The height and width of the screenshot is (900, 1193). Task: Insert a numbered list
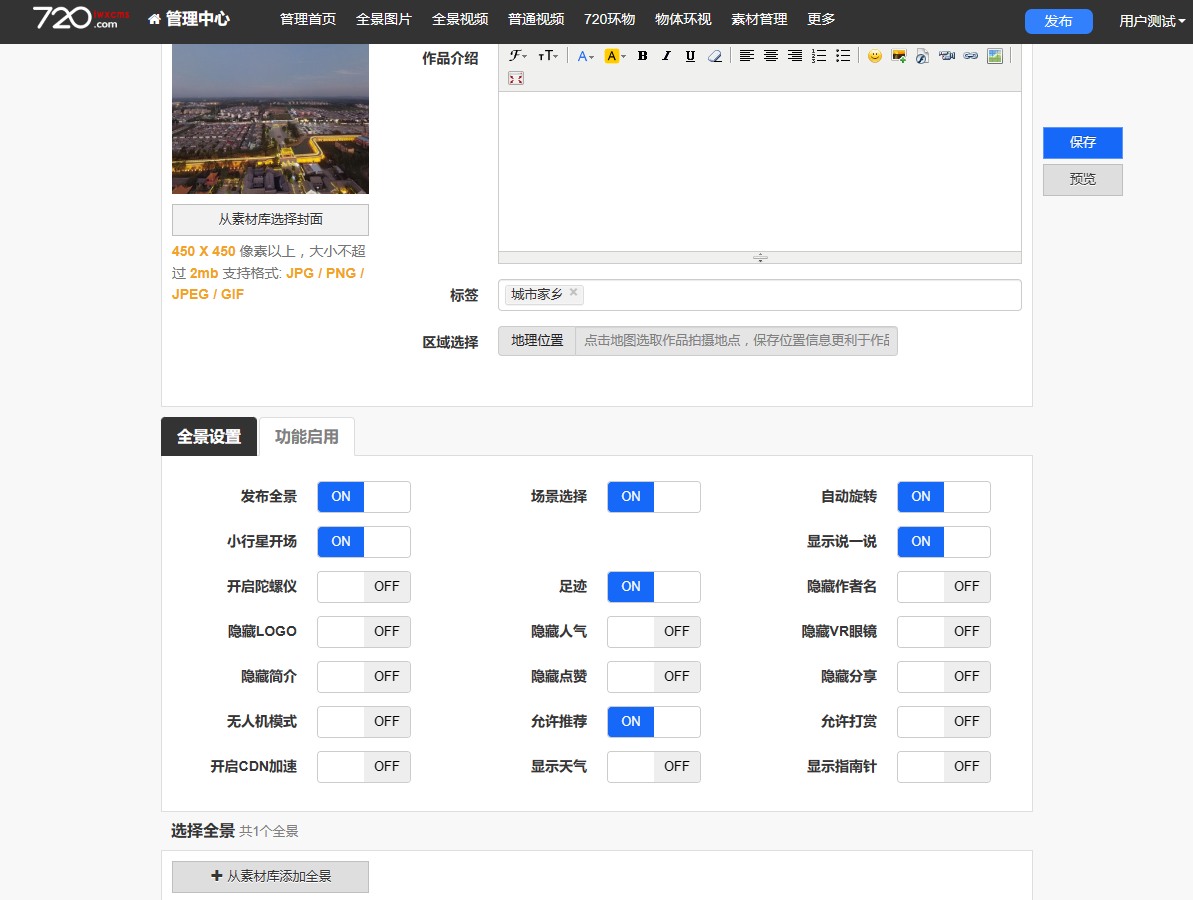[x=819, y=56]
